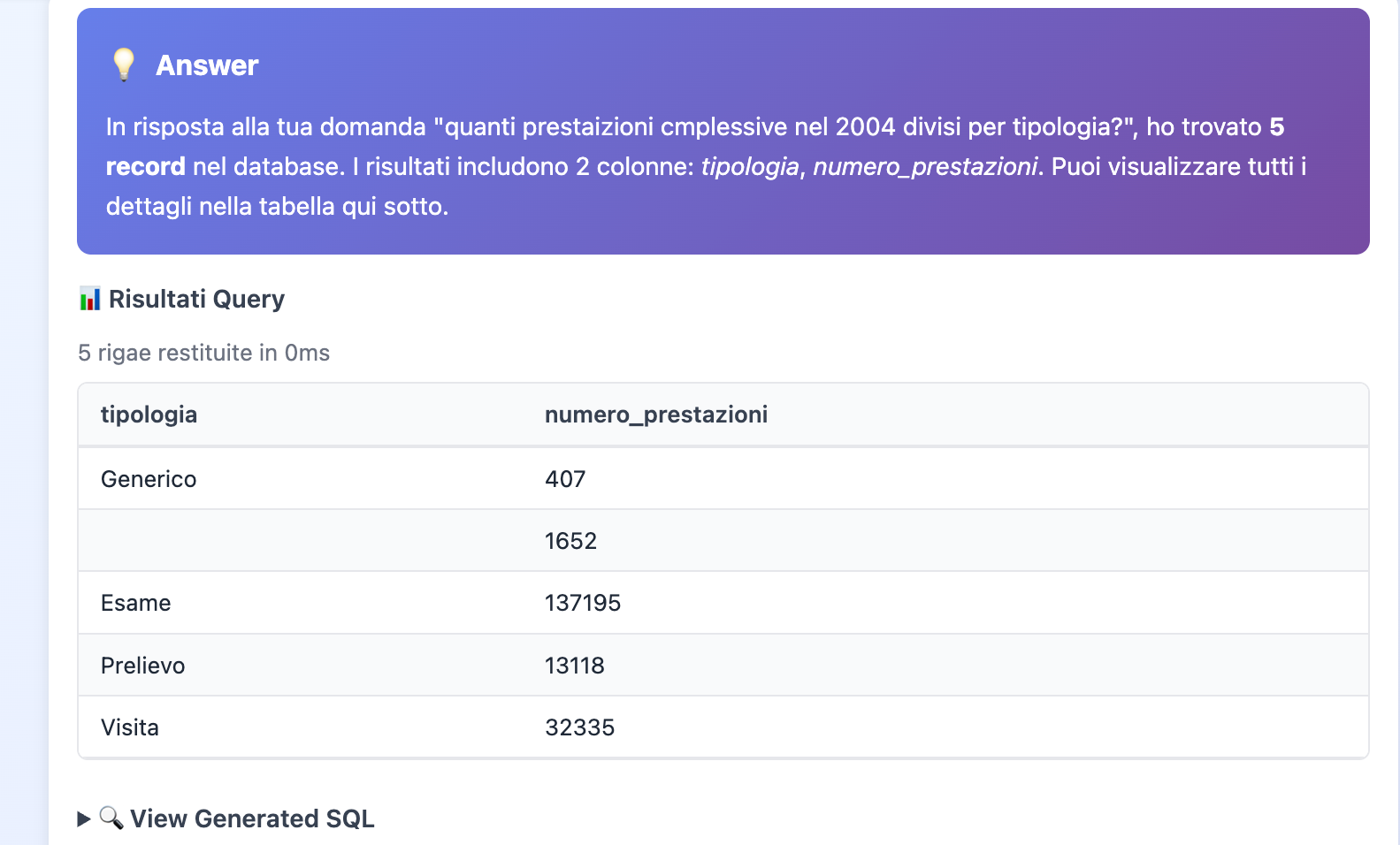1400x845 pixels.
Task: Click the Answer heading text
Action: tap(207, 65)
